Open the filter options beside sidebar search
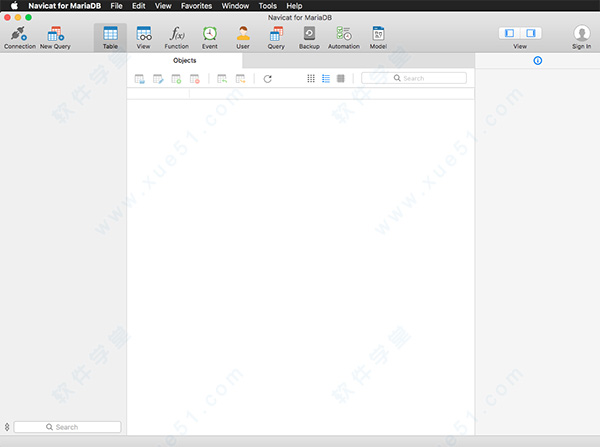This screenshot has width=600, height=447. (x=7, y=427)
